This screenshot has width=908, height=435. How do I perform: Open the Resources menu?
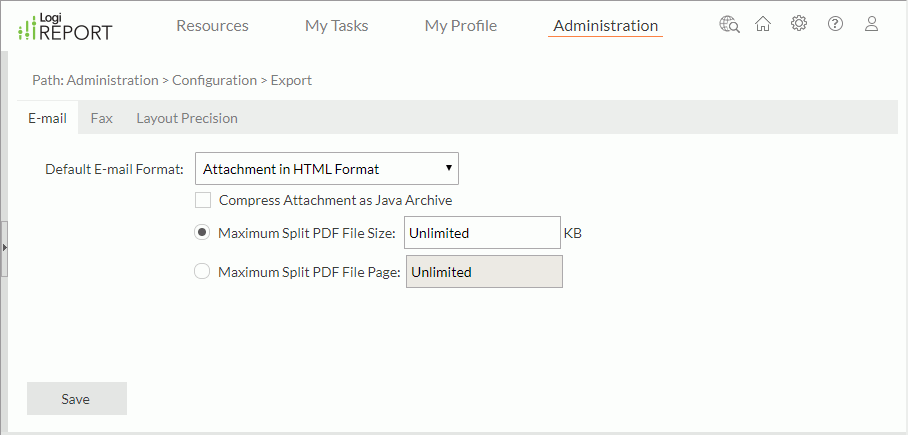pyautogui.click(x=212, y=26)
